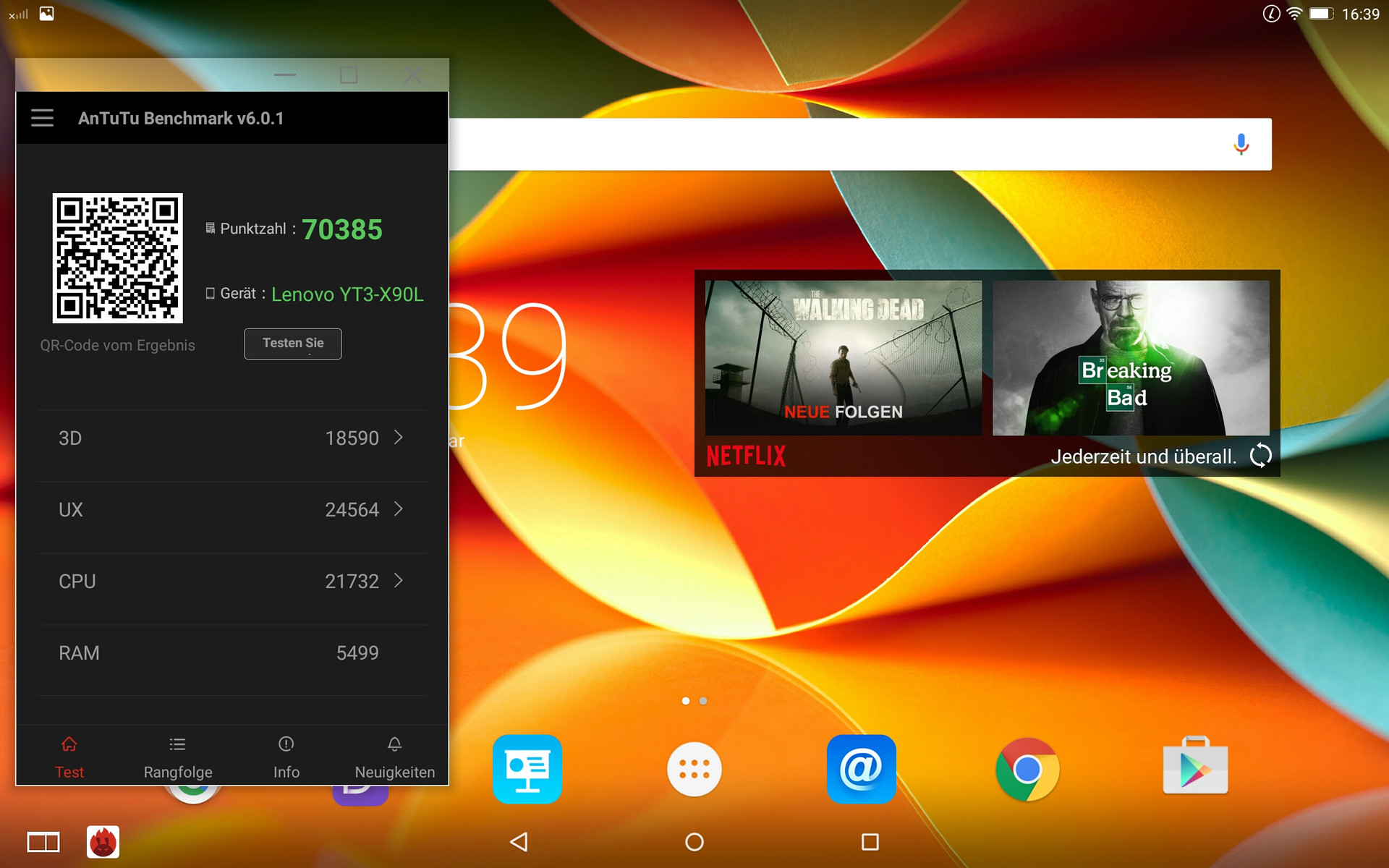Tap the AnTuTu icon in navigation bar
Screen dimensions: 1389x868
click(103, 842)
